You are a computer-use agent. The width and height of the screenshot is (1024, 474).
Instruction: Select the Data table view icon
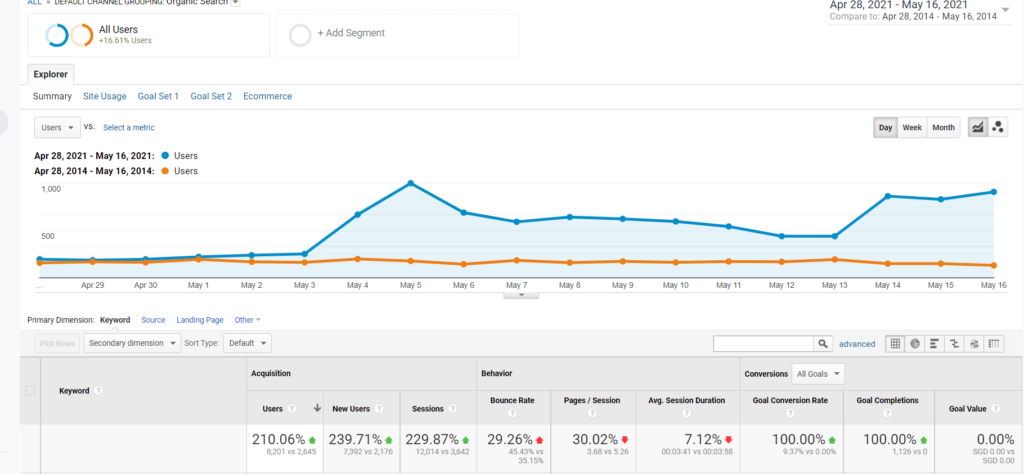[x=895, y=343]
